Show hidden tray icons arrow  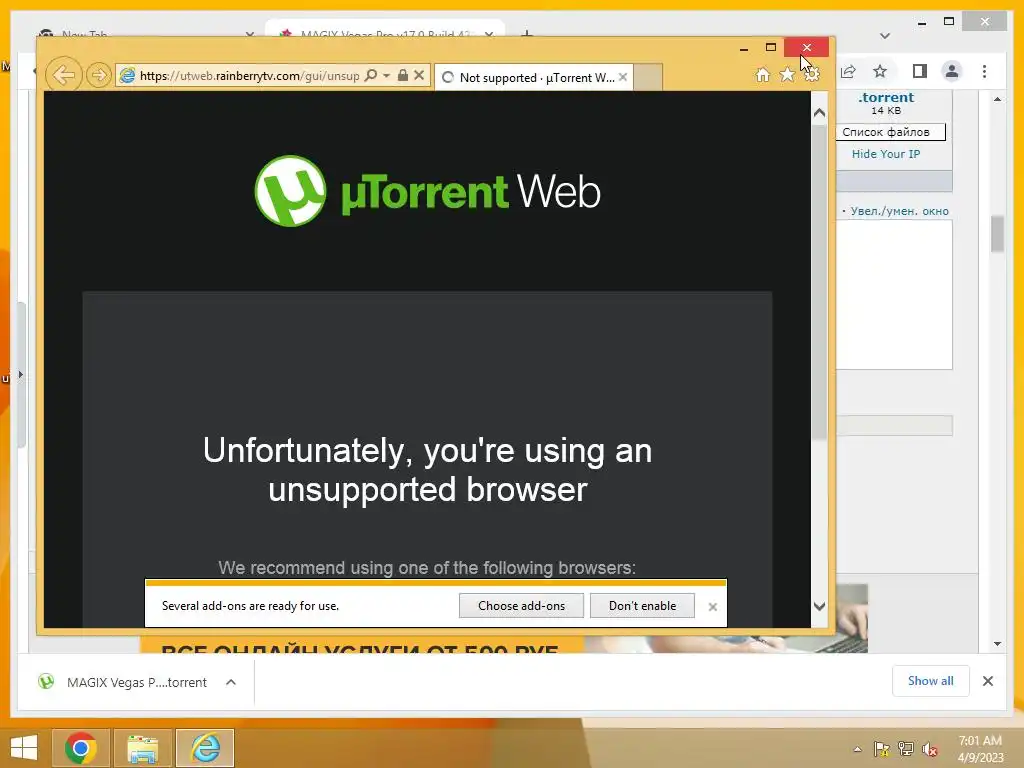[x=857, y=749]
